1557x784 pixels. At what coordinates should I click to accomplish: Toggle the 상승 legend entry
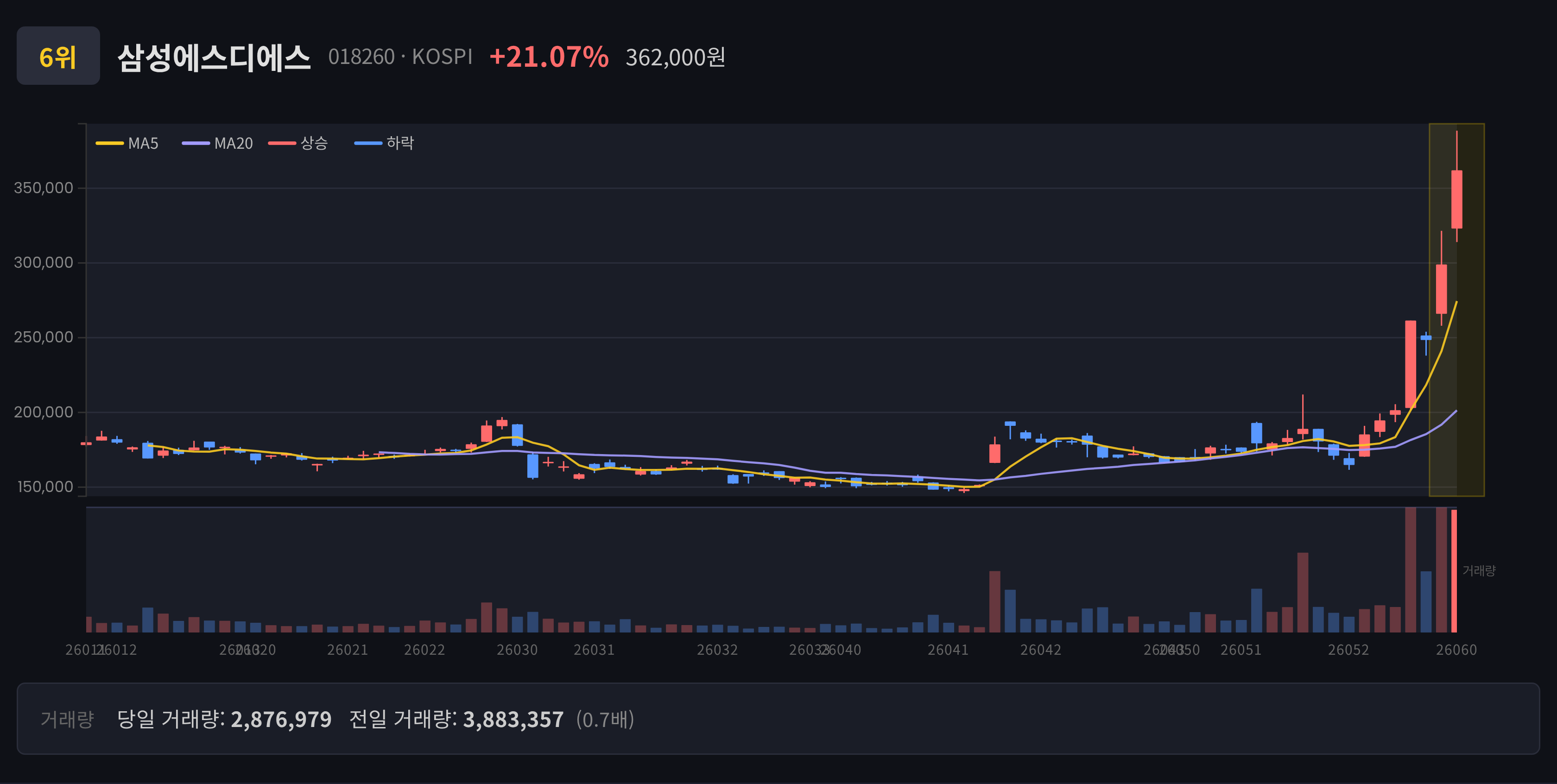(298, 143)
